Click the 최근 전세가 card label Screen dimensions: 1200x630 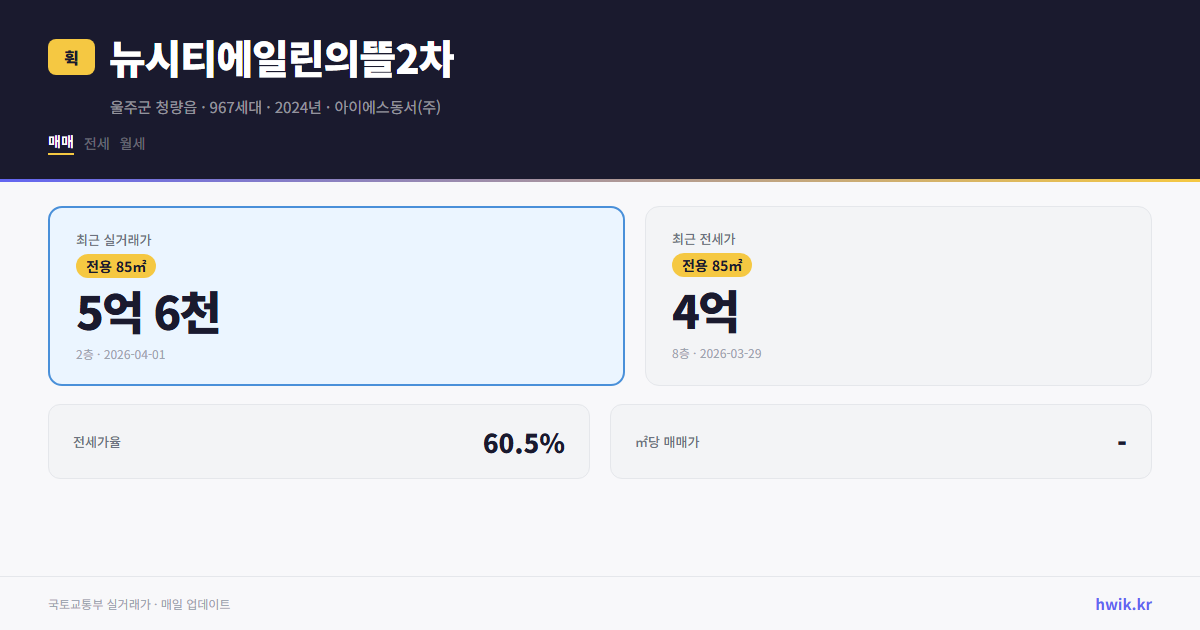[x=703, y=239]
